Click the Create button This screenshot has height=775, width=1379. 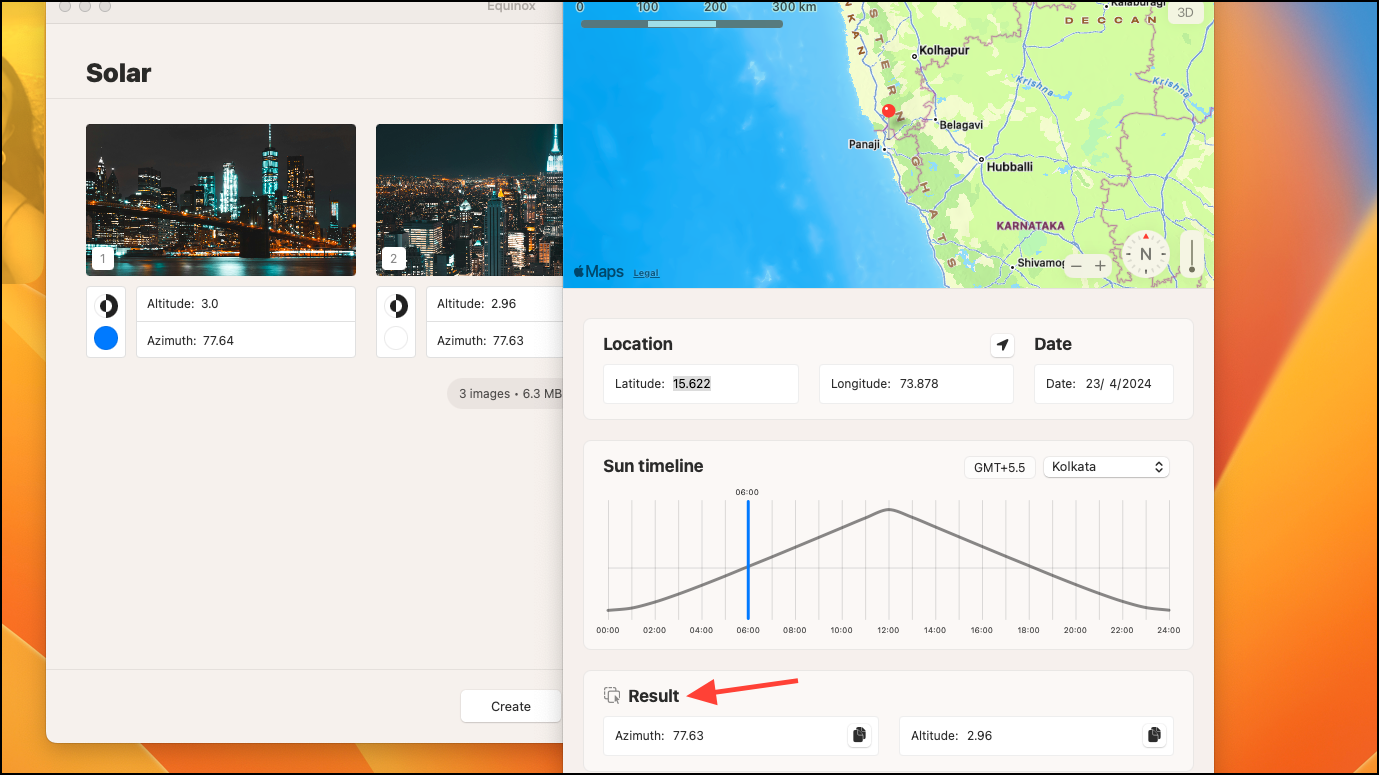[x=511, y=706]
